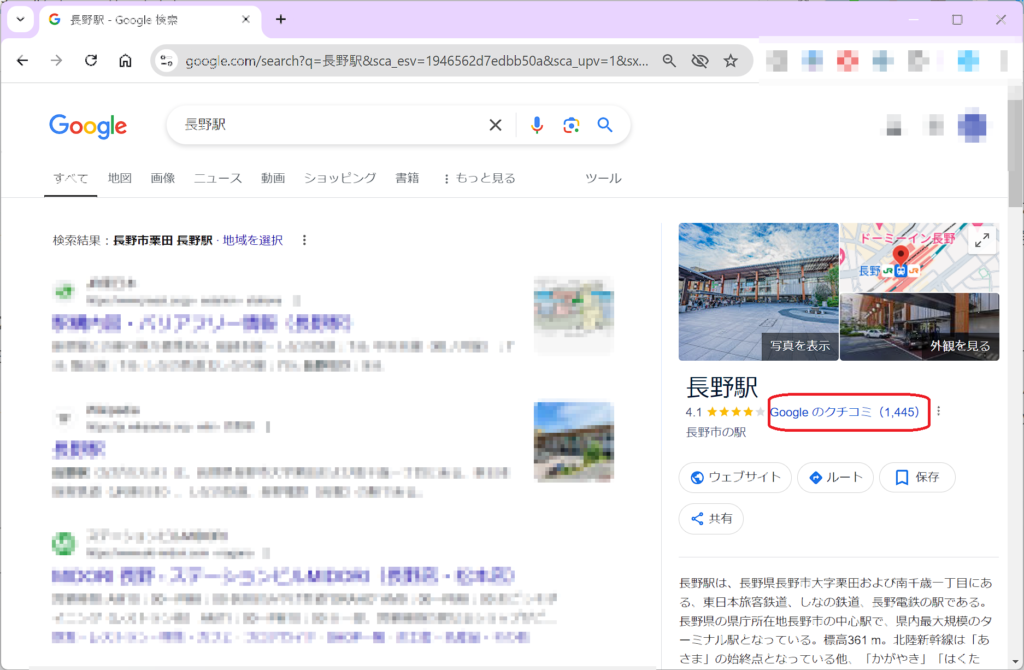Open the 長野 map thumbnail

coord(920,257)
